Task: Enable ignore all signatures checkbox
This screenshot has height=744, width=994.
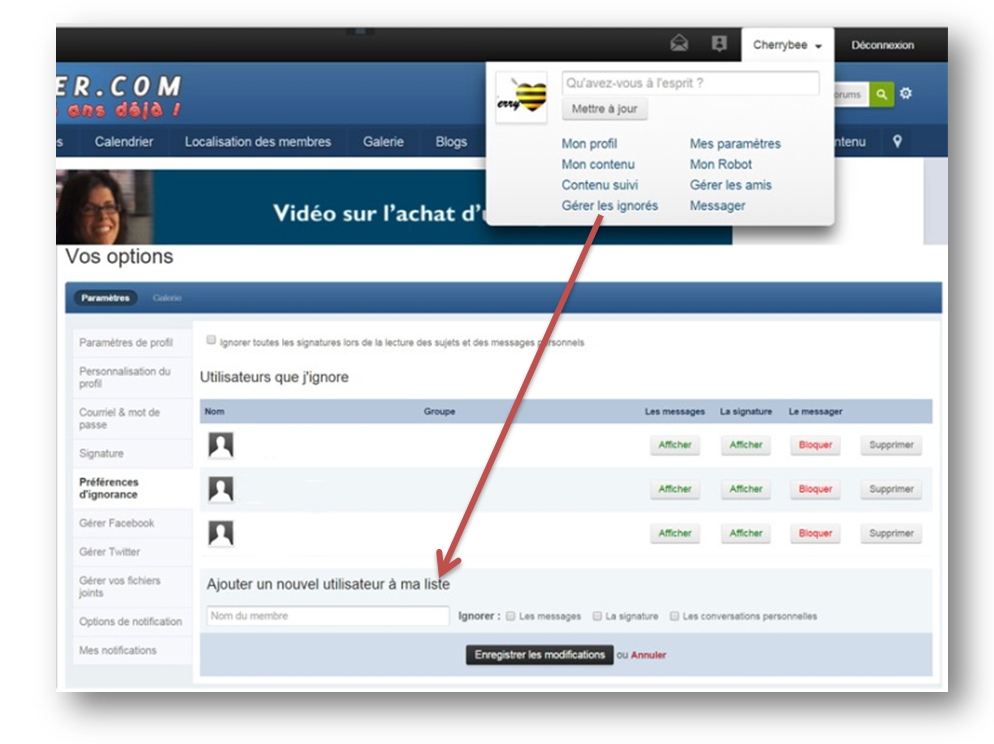Action: pos(211,341)
